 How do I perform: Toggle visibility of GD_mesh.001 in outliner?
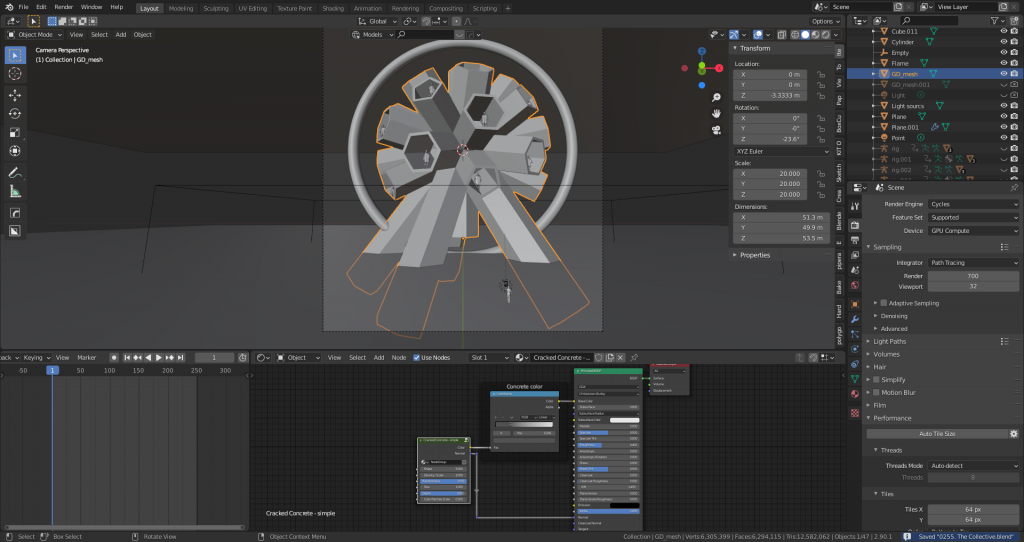pyautogui.click(x=1004, y=85)
